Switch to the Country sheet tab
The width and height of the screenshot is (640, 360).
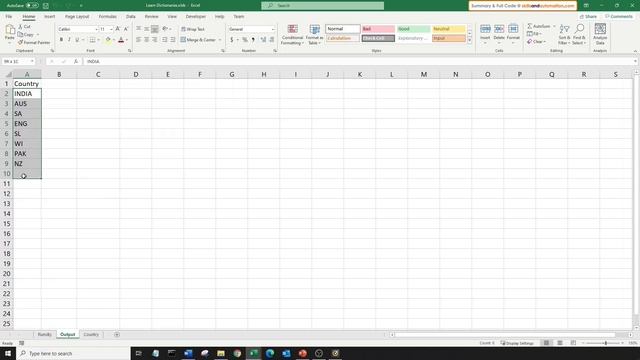(x=91, y=334)
